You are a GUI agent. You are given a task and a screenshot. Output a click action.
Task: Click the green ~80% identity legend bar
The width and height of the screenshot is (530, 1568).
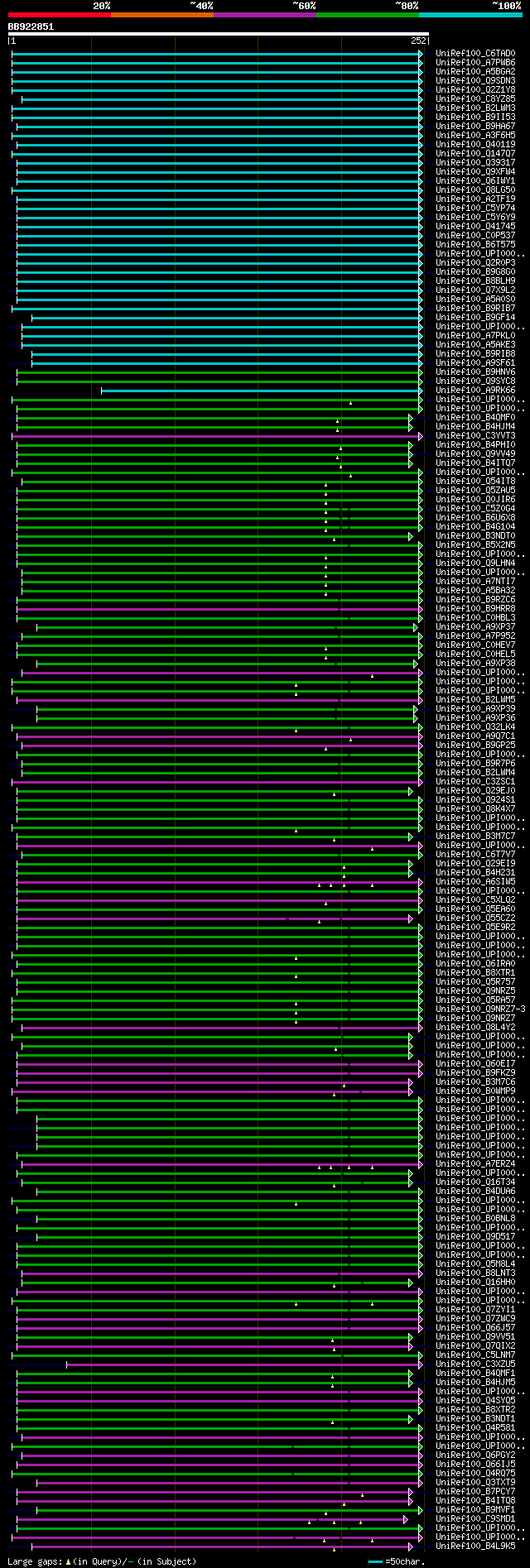pyautogui.click(x=367, y=15)
